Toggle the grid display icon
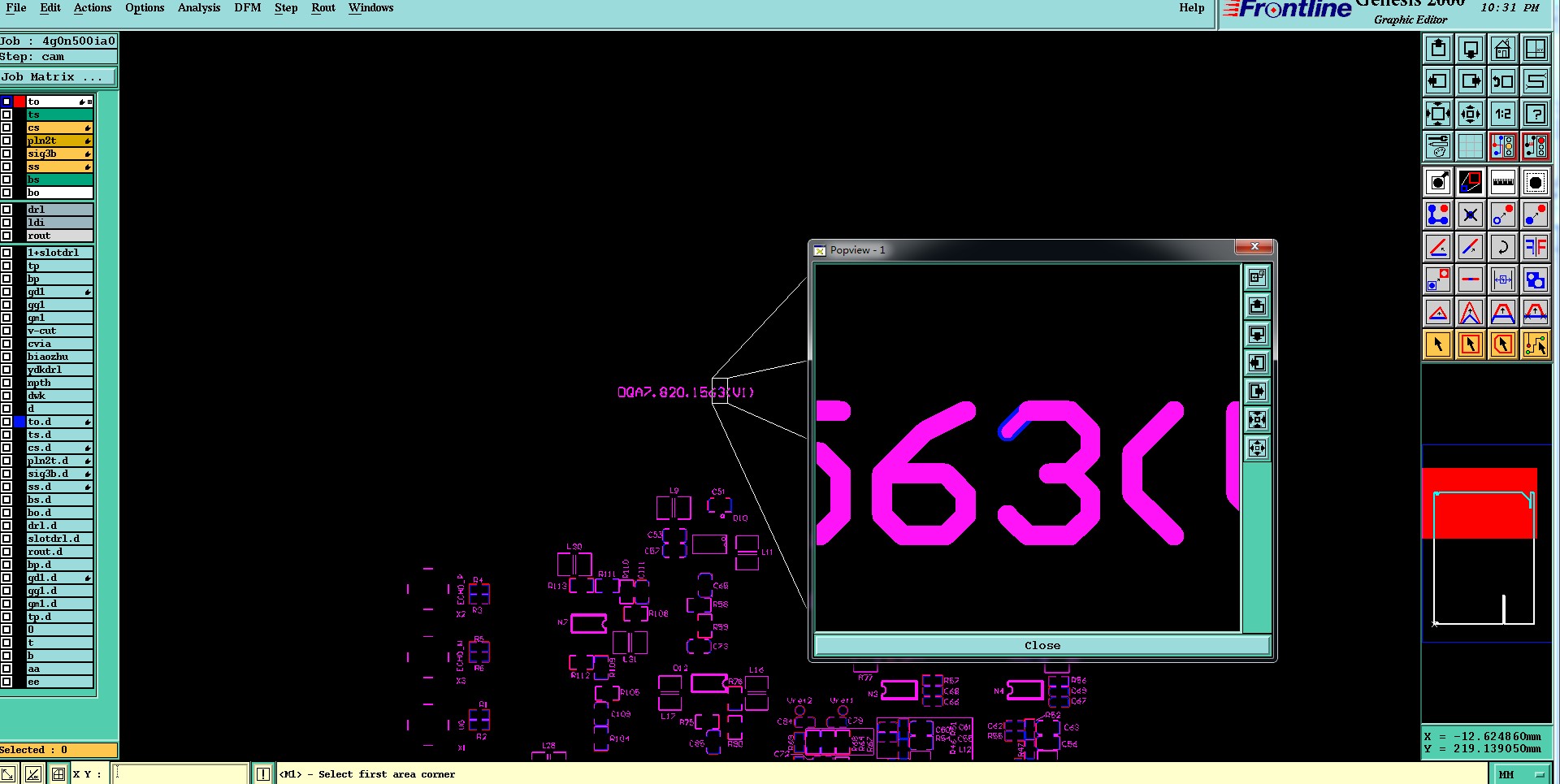 pos(1471,146)
